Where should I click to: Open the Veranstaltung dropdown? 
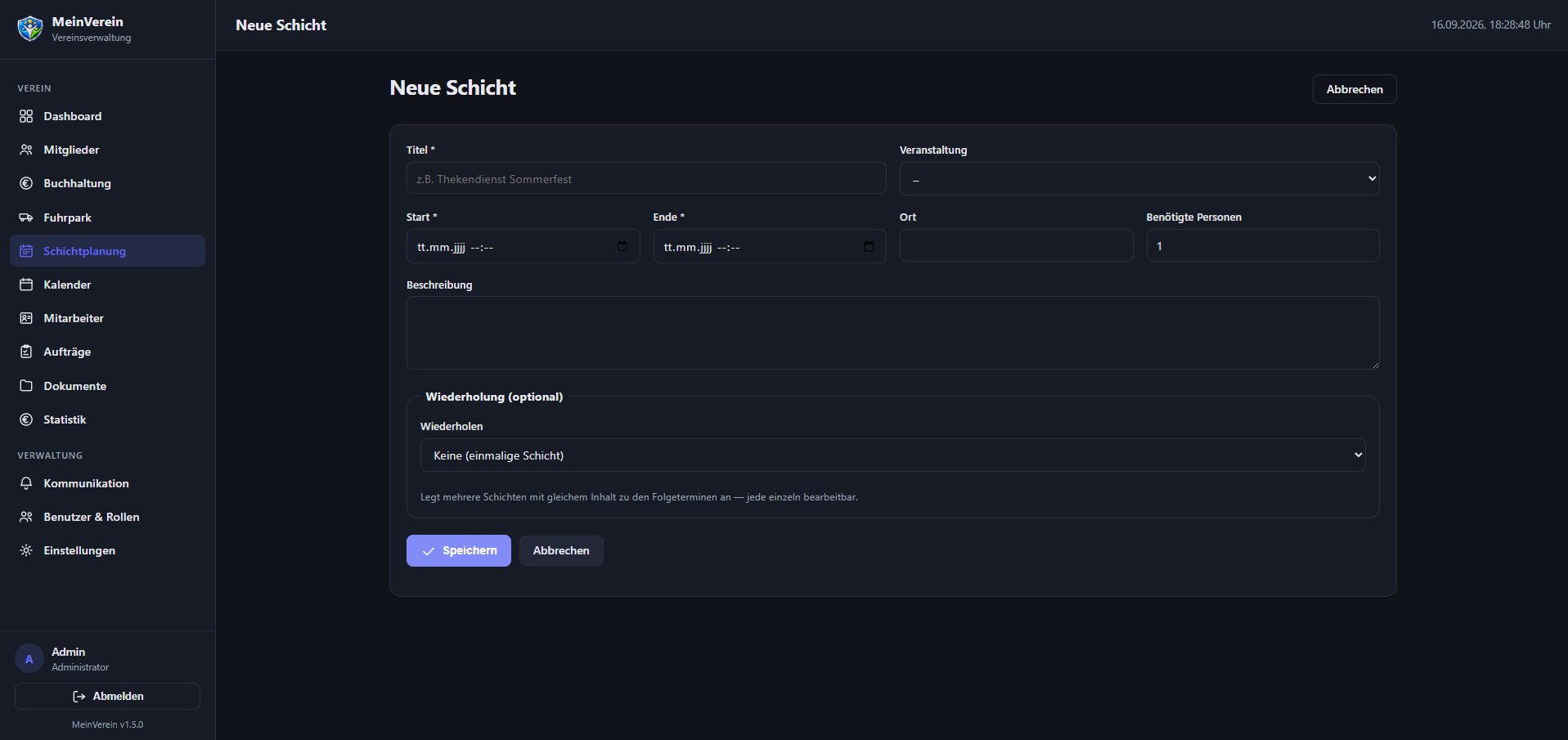point(1139,178)
